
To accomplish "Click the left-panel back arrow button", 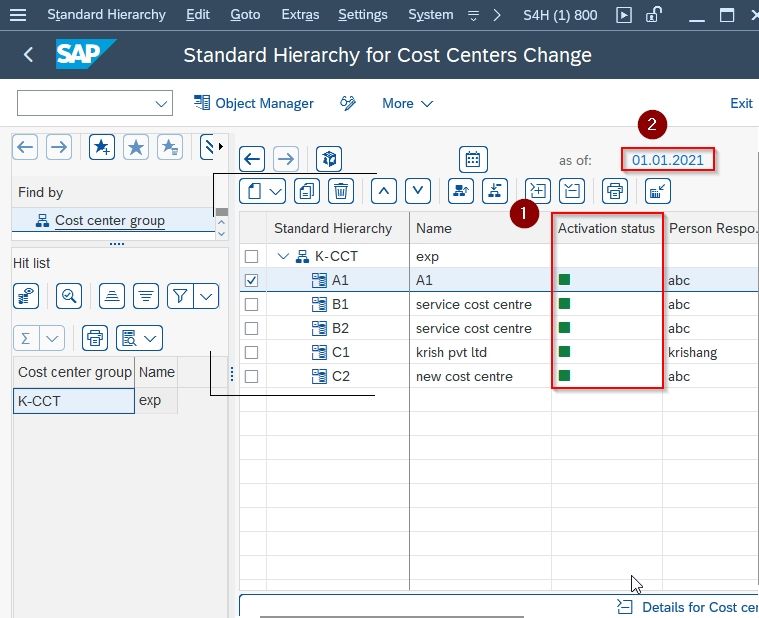I will tap(25, 147).
